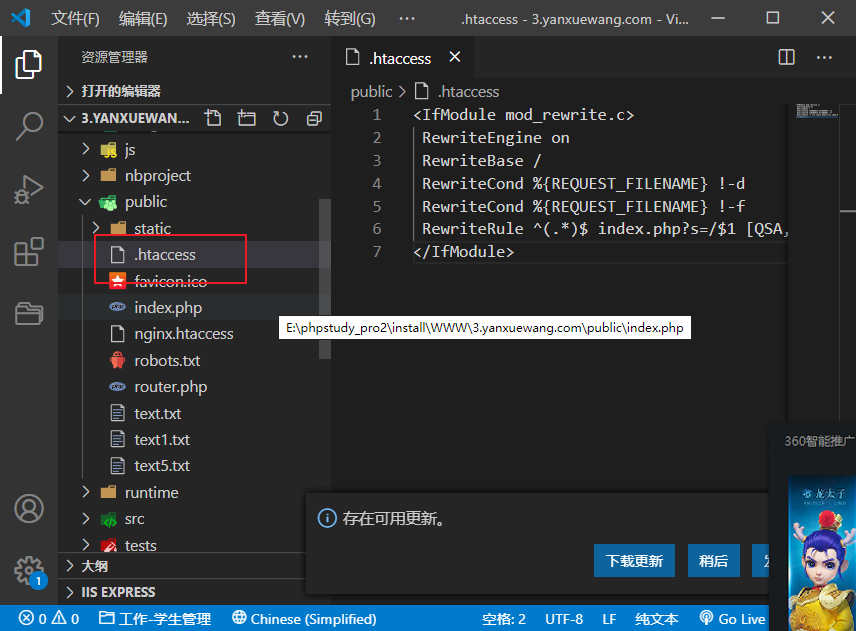Click the New File icon in explorer header
The height and width of the screenshot is (631, 856).
click(x=213, y=118)
